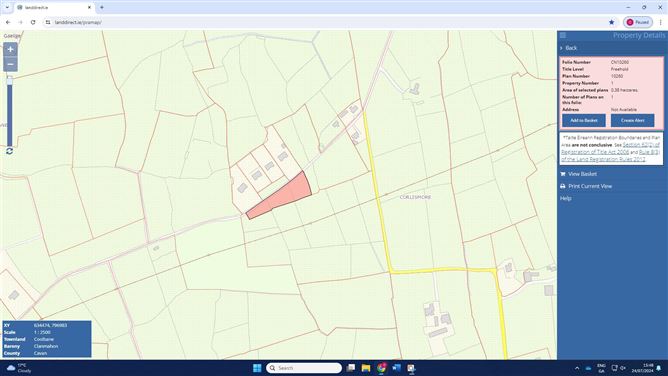Click the County value Cavan
The height and width of the screenshot is (376, 668).
(40, 353)
